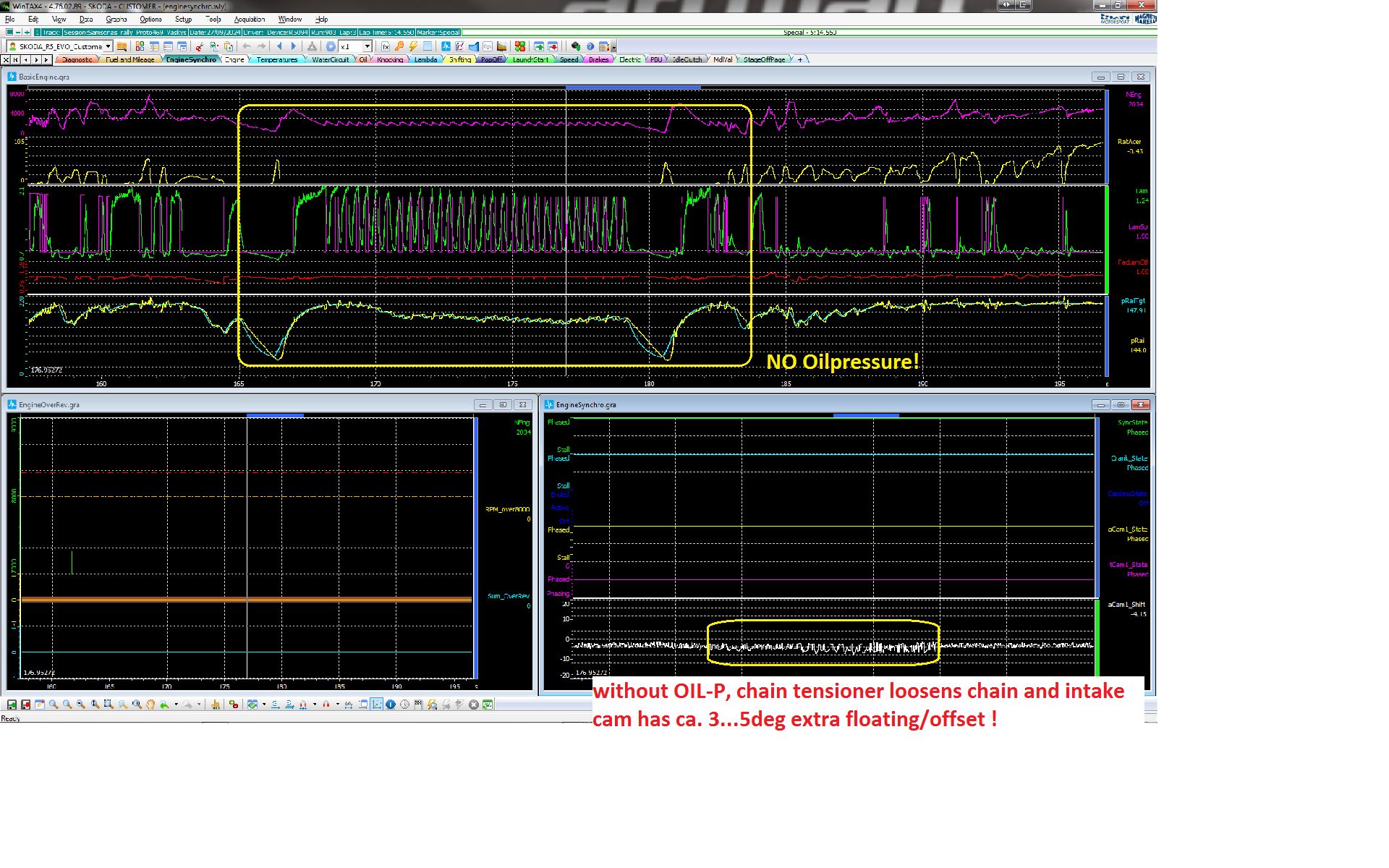Click the key icon in top toolbar
Screen dimensions: 1389x868
click(399, 46)
